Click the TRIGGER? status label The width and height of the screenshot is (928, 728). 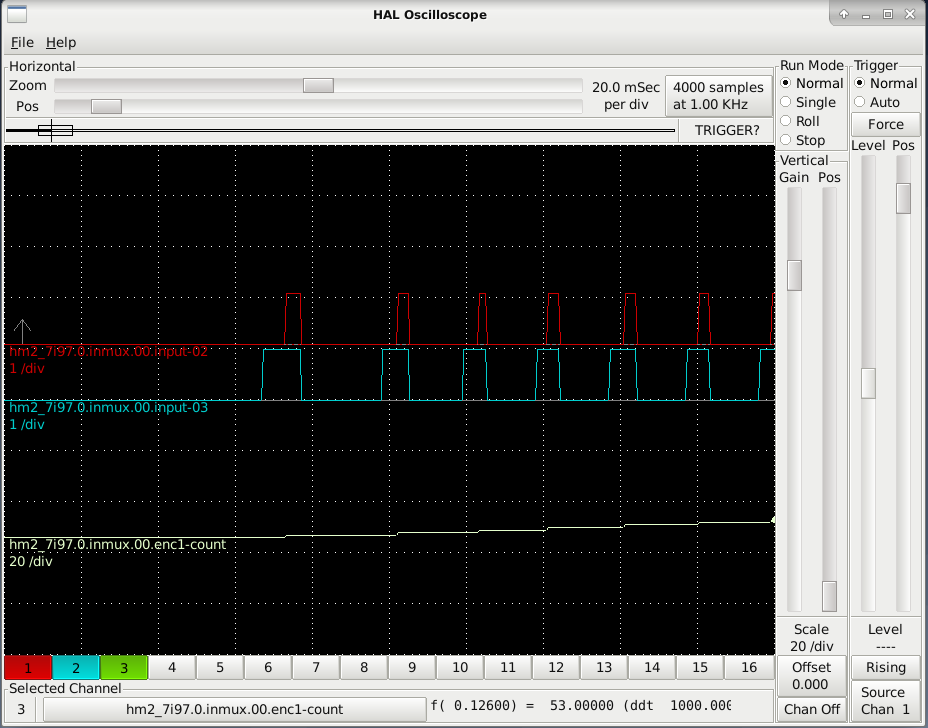tap(727, 130)
